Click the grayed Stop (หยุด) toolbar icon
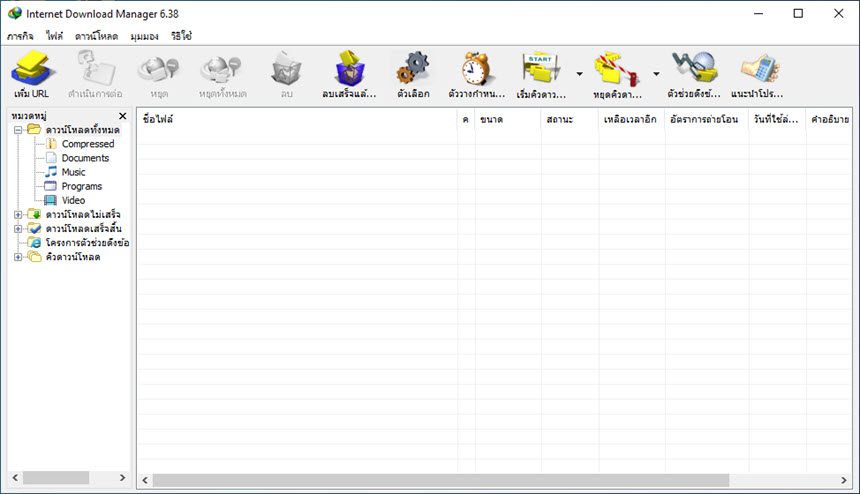Screen dimensions: 860x494 [159, 70]
